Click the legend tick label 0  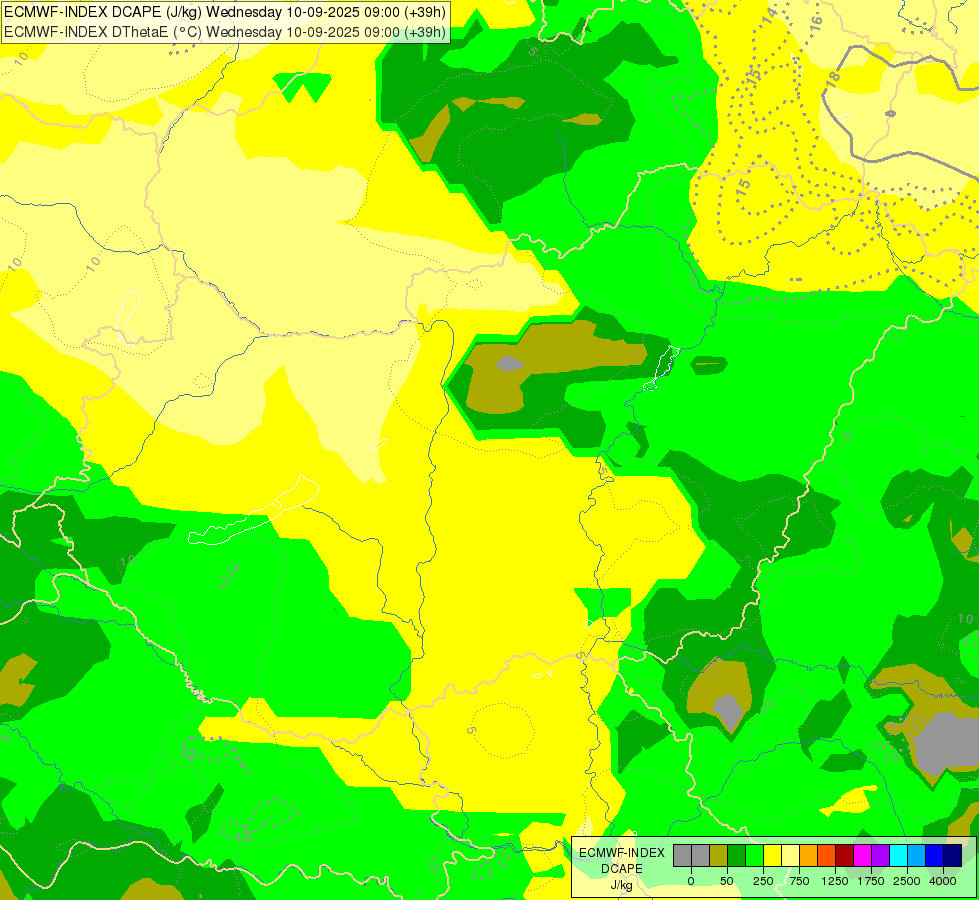(691, 881)
